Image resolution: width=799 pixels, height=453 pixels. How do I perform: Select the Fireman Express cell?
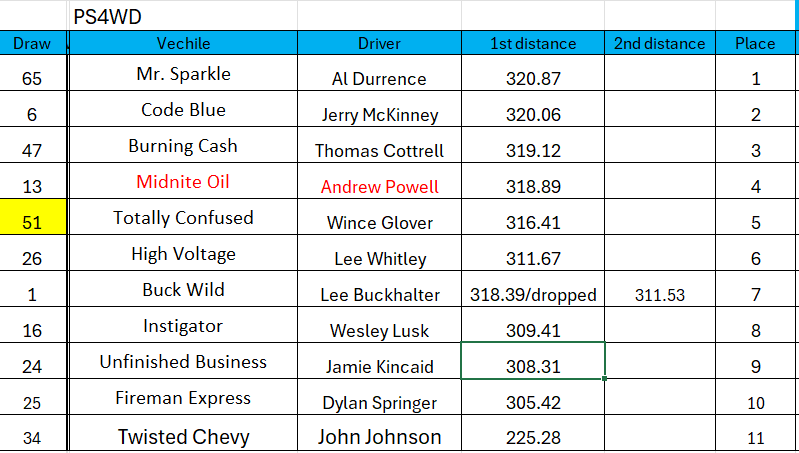point(183,398)
